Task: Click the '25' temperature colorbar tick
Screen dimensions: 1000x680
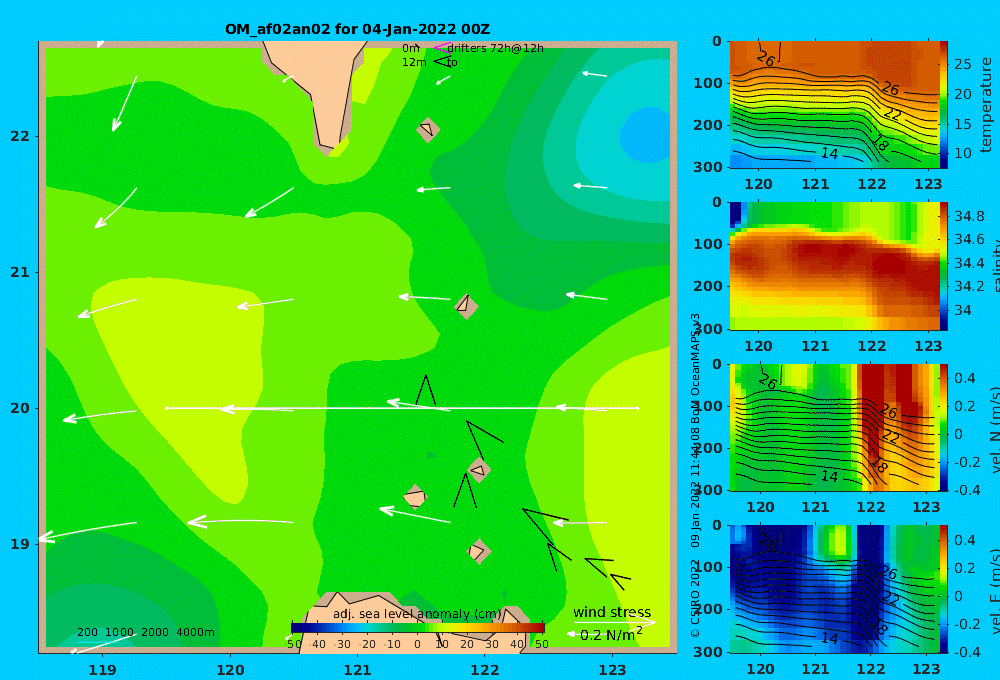Action: (963, 64)
